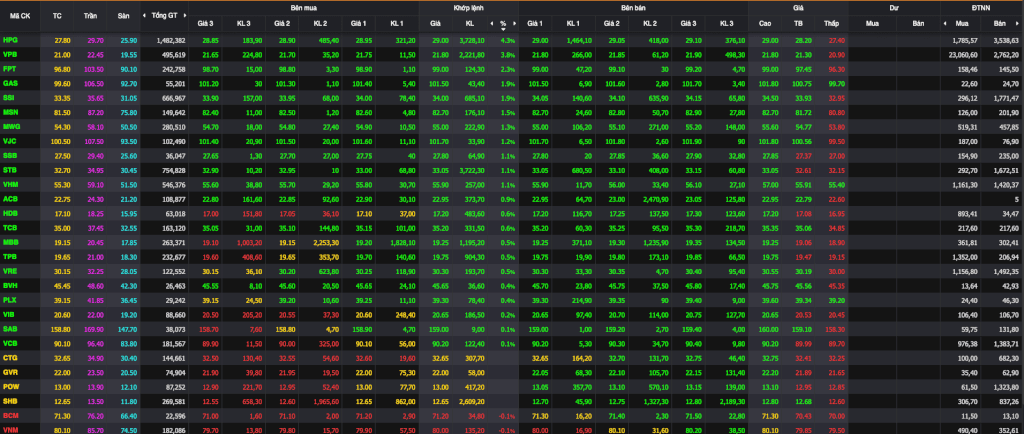This screenshot has width=1024, height=434.
Task: Open the BCM stock ticker
Action: [x=10, y=414]
